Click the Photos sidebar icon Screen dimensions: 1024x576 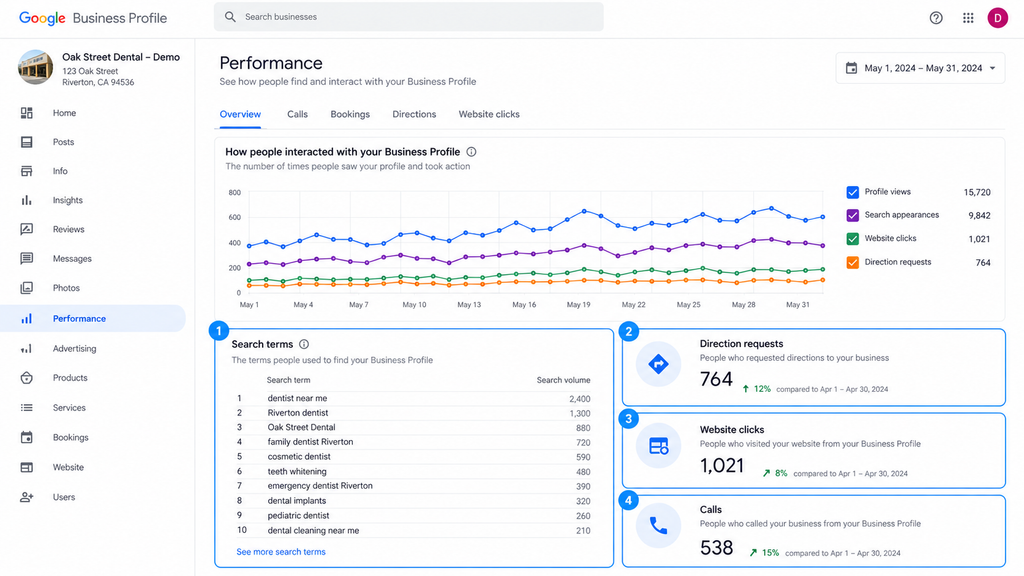pyautogui.click(x=27, y=288)
